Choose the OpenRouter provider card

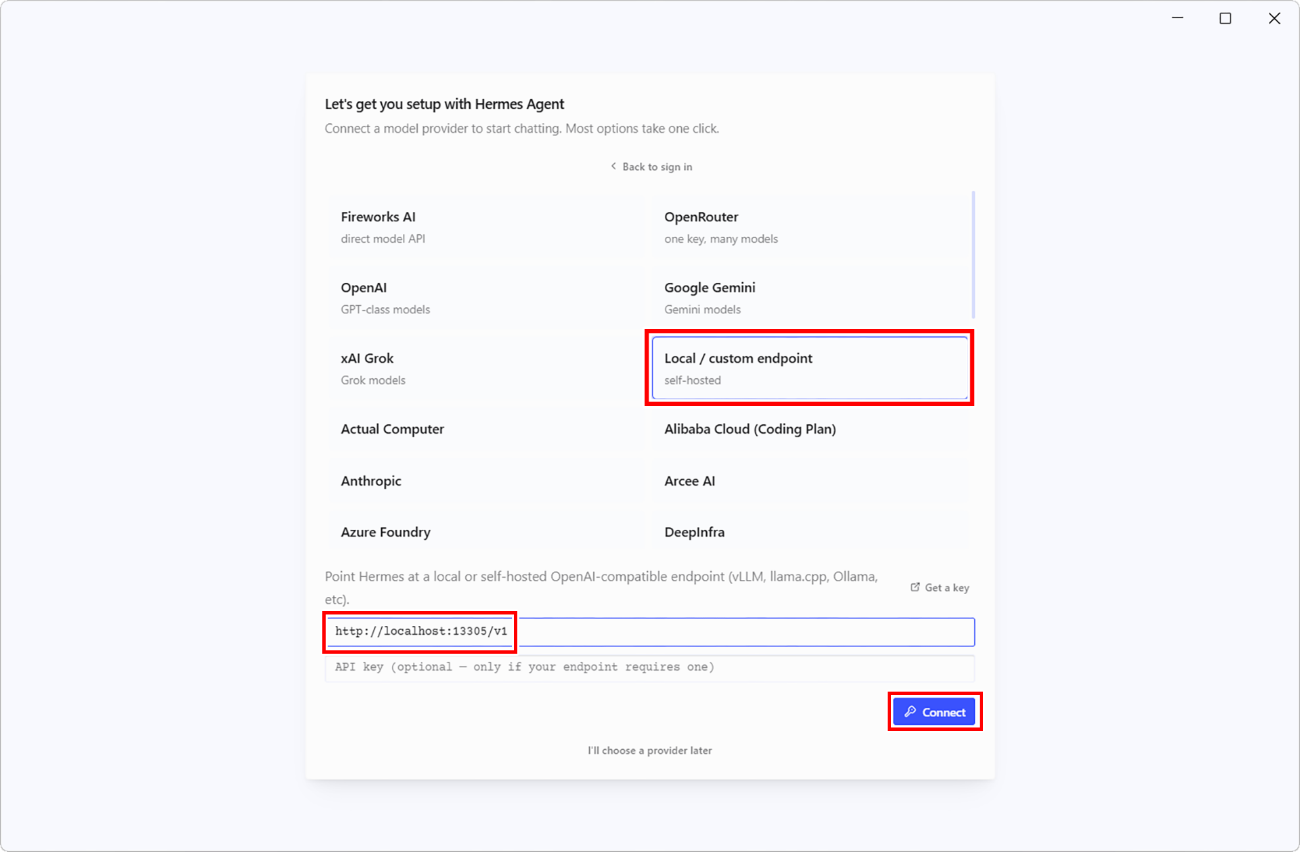click(x=810, y=227)
